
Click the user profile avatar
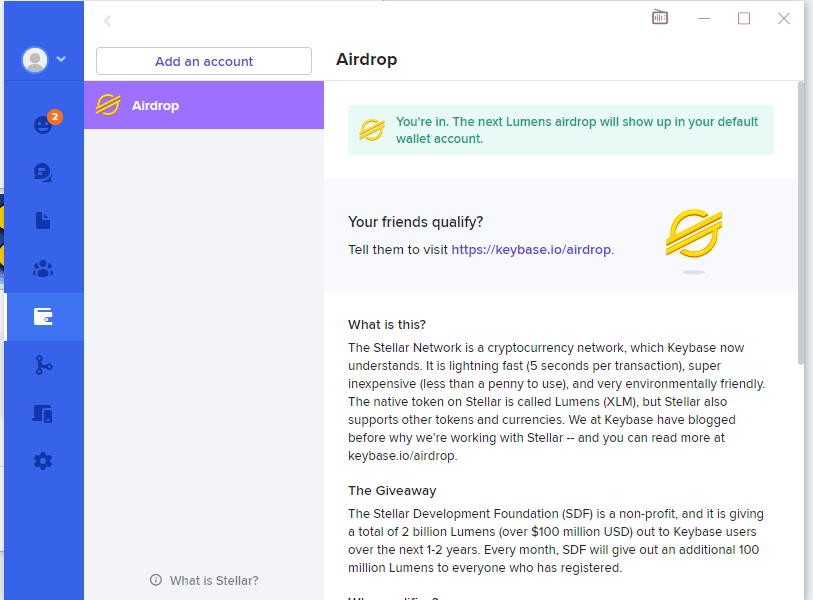[x=35, y=60]
